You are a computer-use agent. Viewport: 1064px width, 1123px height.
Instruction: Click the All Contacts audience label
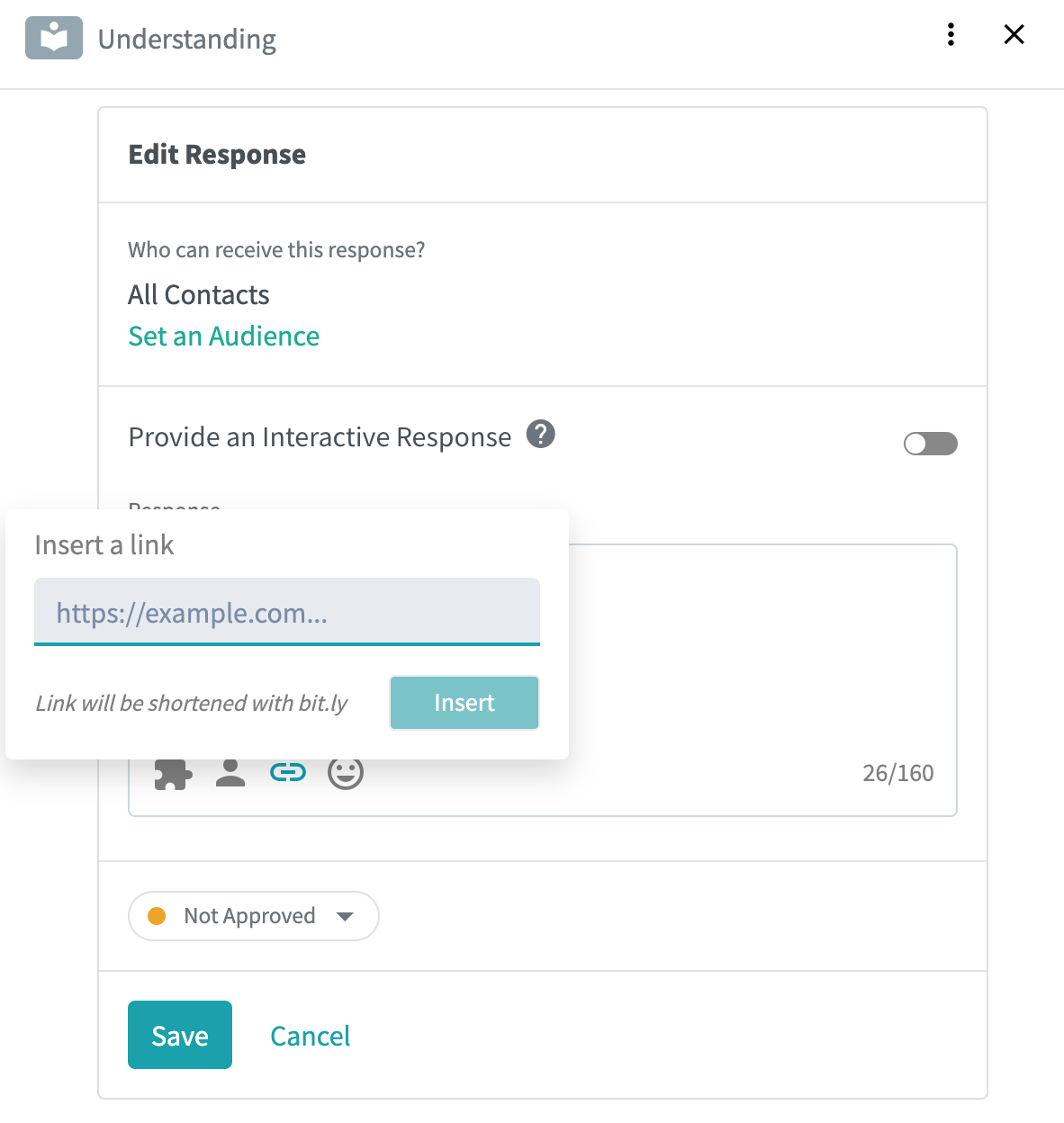click(199, 294)
